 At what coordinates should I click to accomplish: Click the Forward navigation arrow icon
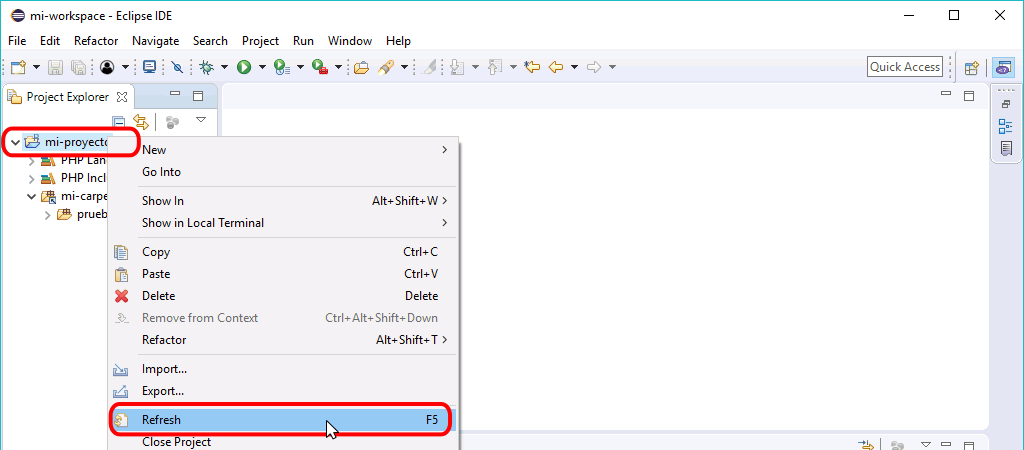point(594,67)
